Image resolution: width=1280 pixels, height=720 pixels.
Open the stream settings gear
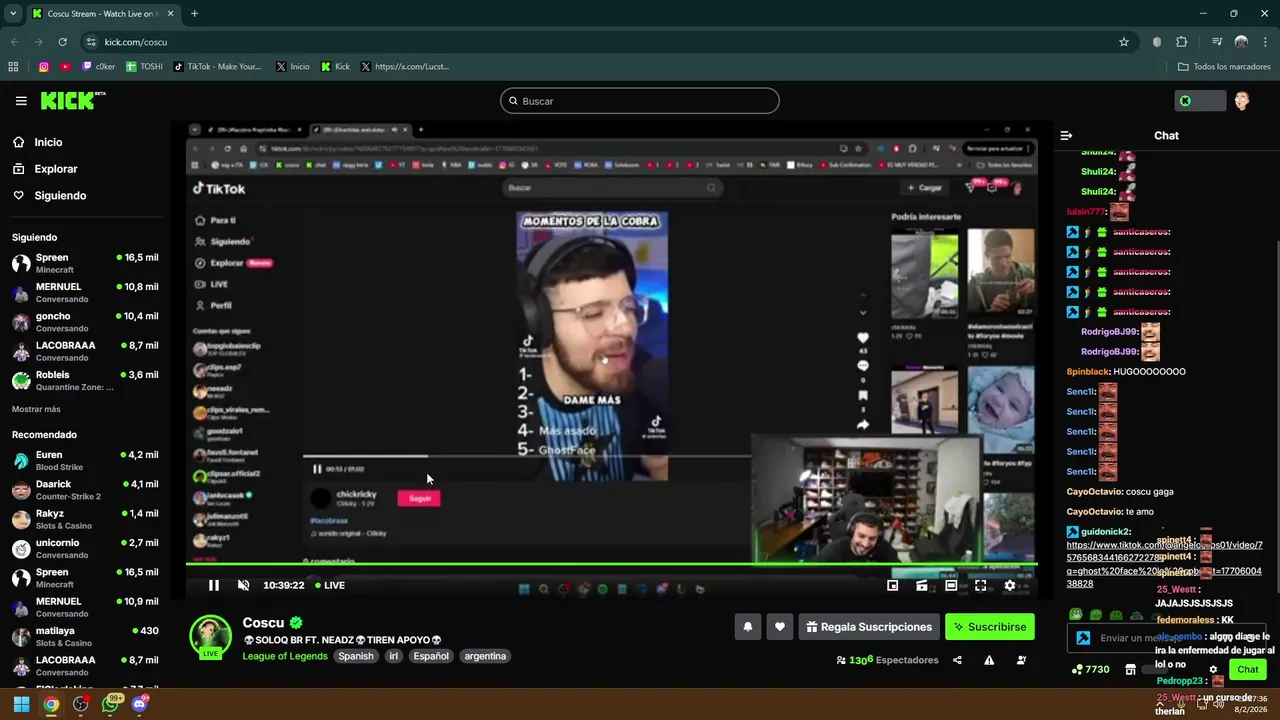pyautogui.click(x=1009, y=586)
